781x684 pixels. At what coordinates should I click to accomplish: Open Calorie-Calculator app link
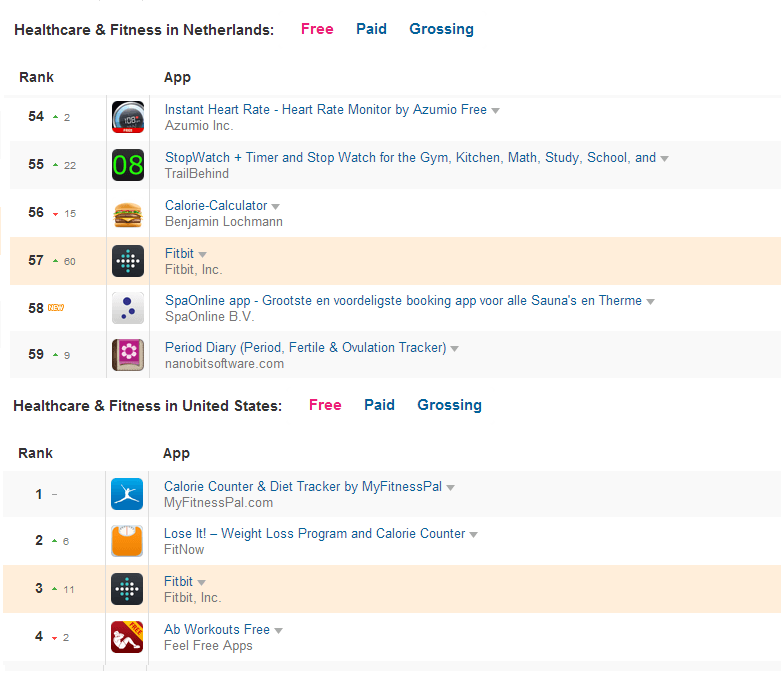click(x=216, y=205)
